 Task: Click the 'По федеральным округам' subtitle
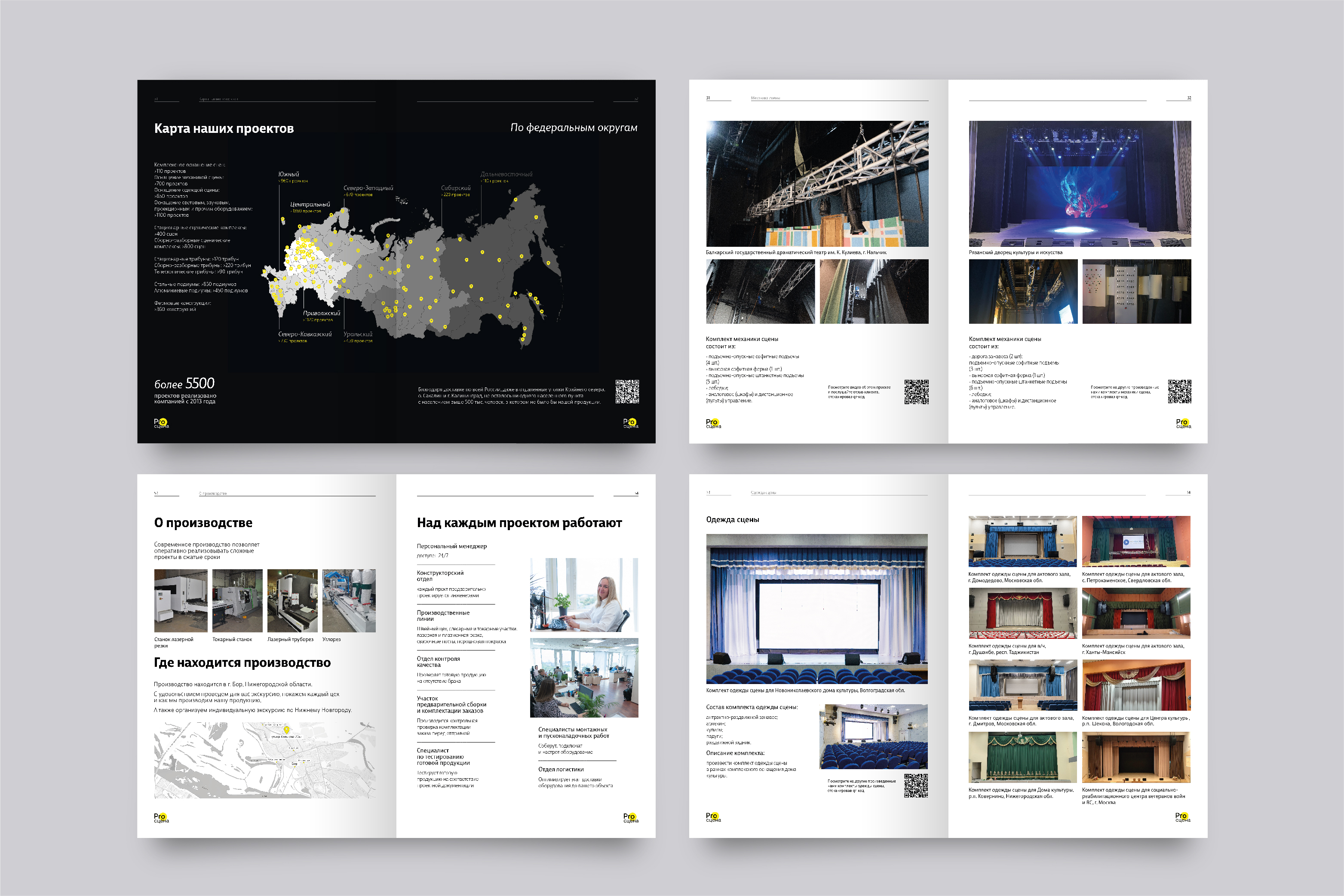click(574, 127)
